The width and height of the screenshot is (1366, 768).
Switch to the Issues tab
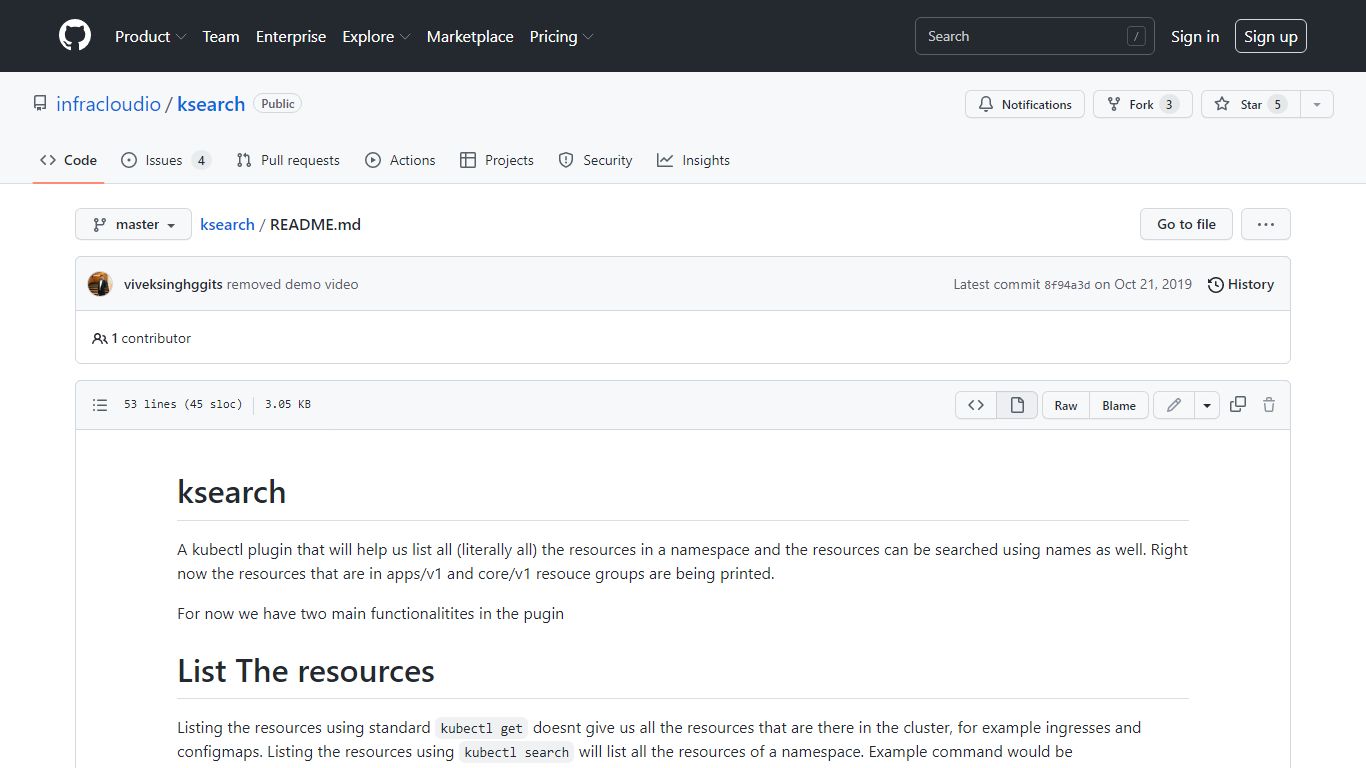point(166,160)
